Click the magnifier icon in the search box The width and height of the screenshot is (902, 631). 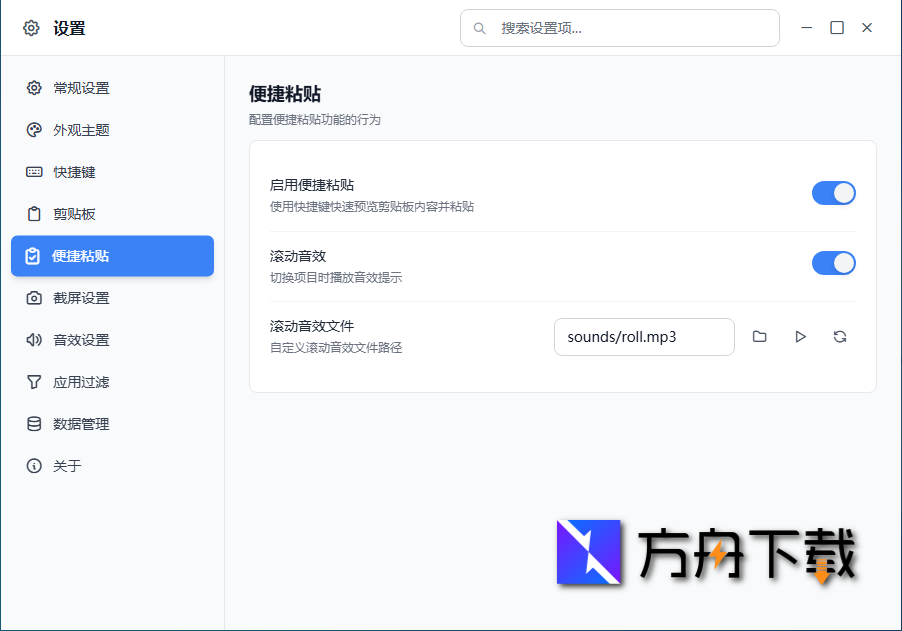pos(480,28)
